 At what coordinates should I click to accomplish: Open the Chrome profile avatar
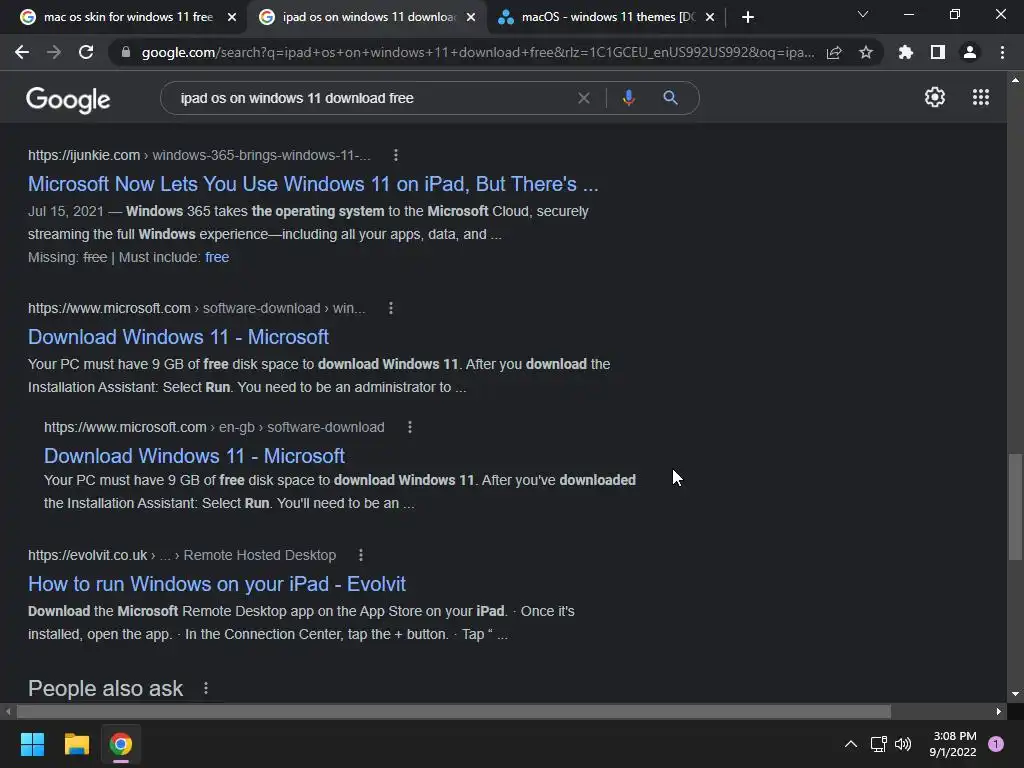[x=970, y=52]
